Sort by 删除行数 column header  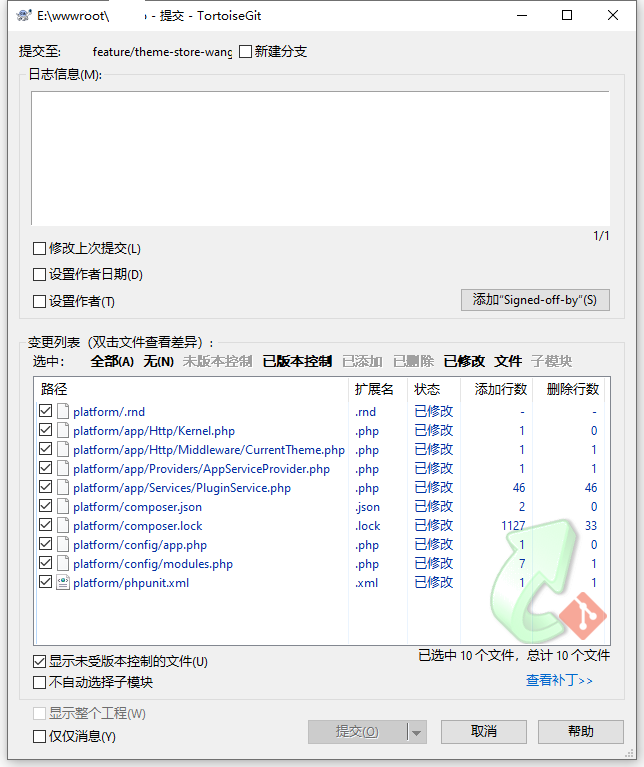[569, 389]
